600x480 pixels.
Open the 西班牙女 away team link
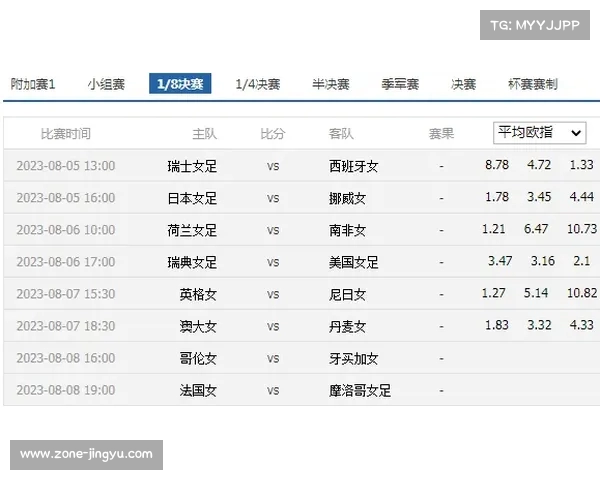(x=353, y=166)
